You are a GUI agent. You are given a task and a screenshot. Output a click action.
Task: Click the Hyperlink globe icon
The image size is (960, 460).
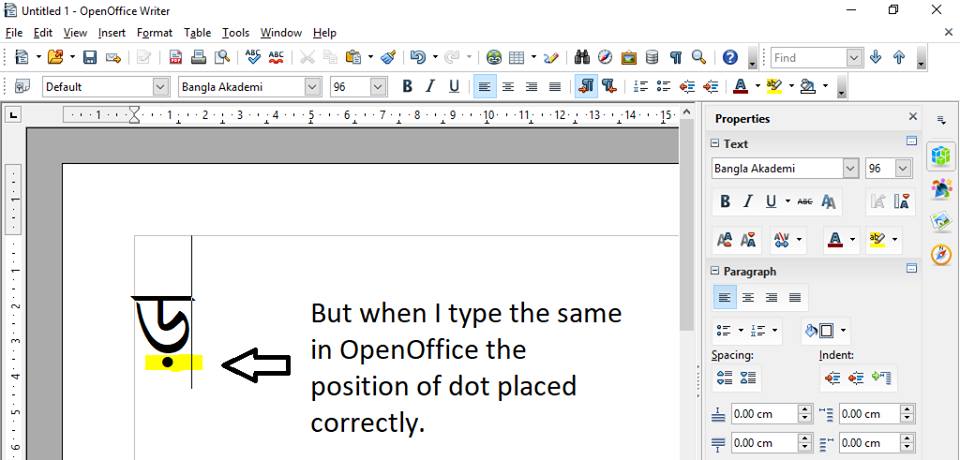pyautogui.click(x=494, y=58)
